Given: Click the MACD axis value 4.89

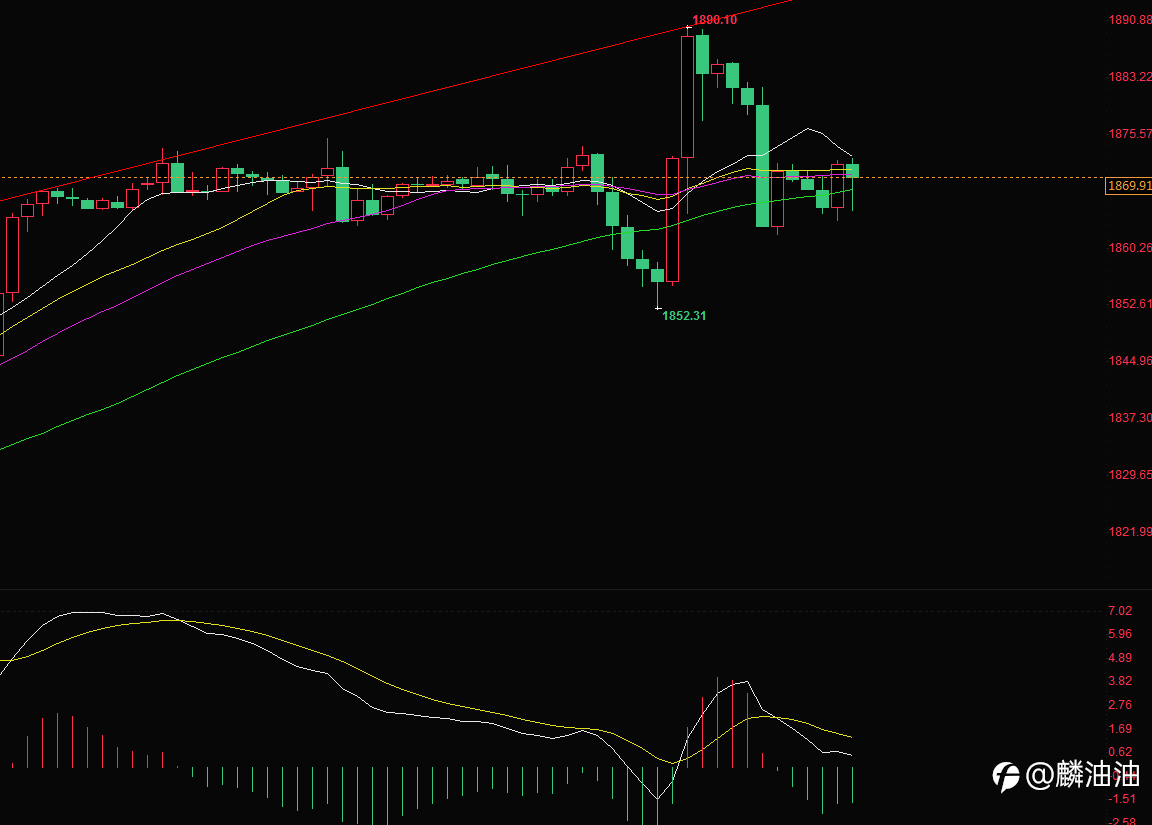Looking at the screenshot, I should [1120, 658].
